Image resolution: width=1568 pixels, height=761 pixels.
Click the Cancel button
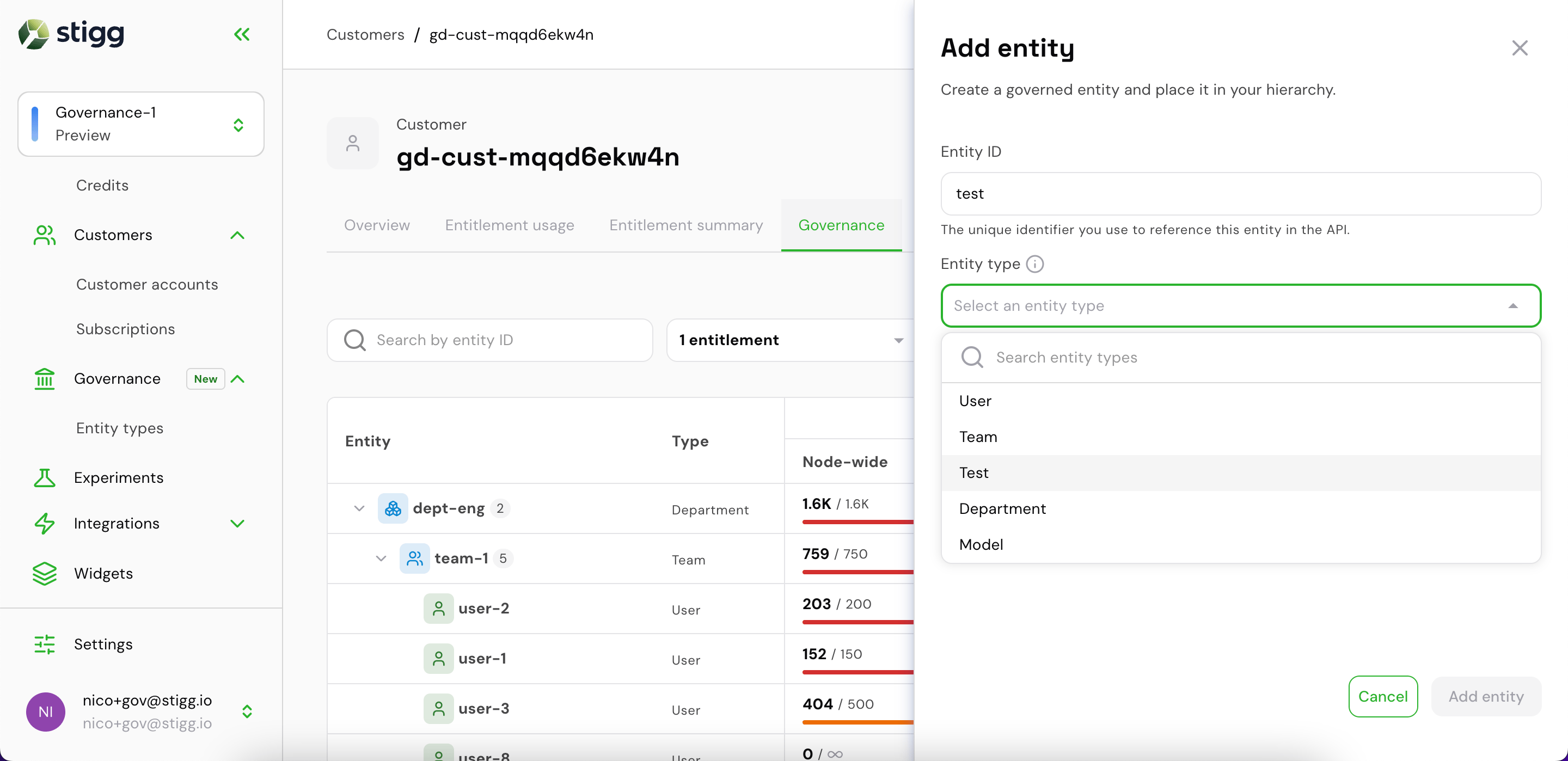pos(1383,696)
